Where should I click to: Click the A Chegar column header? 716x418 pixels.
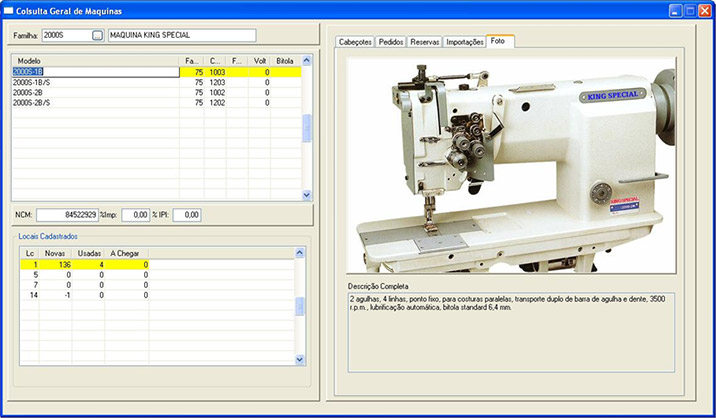(126, 253)
